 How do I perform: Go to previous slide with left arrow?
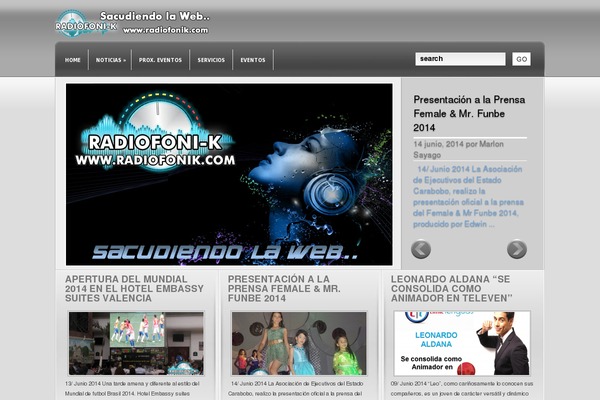[x=421, y=249]
